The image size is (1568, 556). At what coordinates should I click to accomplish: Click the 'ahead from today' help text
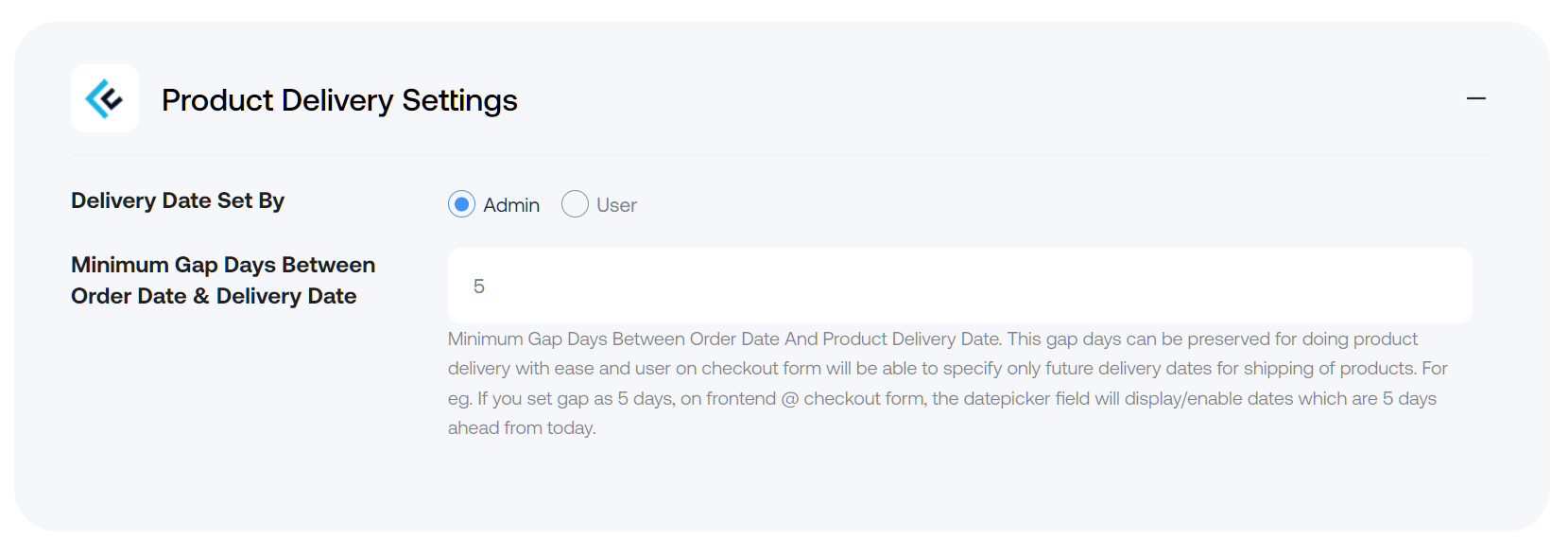pyautogui.click(x=522, y=428)
